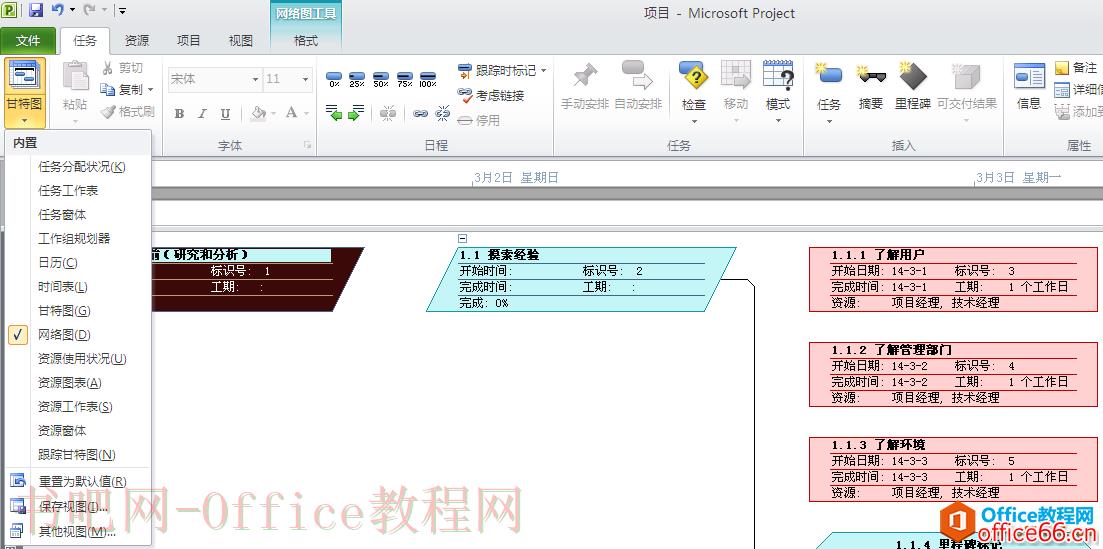
Task: Open the 复制 dropdown arrow
Action: 151,90
